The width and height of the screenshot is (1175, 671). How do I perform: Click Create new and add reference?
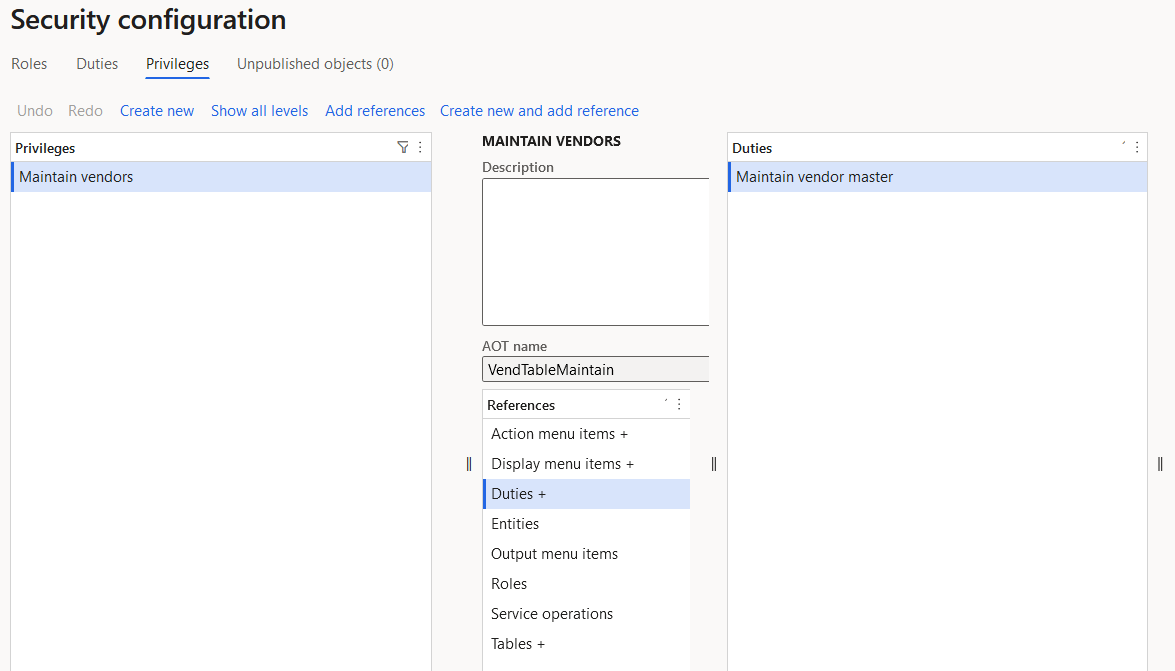pos(540,111)
